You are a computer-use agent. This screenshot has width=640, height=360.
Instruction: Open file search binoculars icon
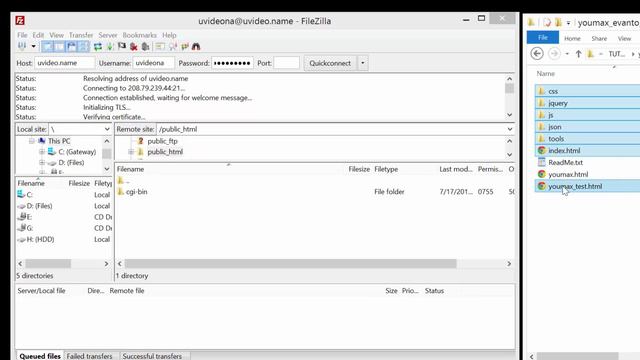pos(196,47)
